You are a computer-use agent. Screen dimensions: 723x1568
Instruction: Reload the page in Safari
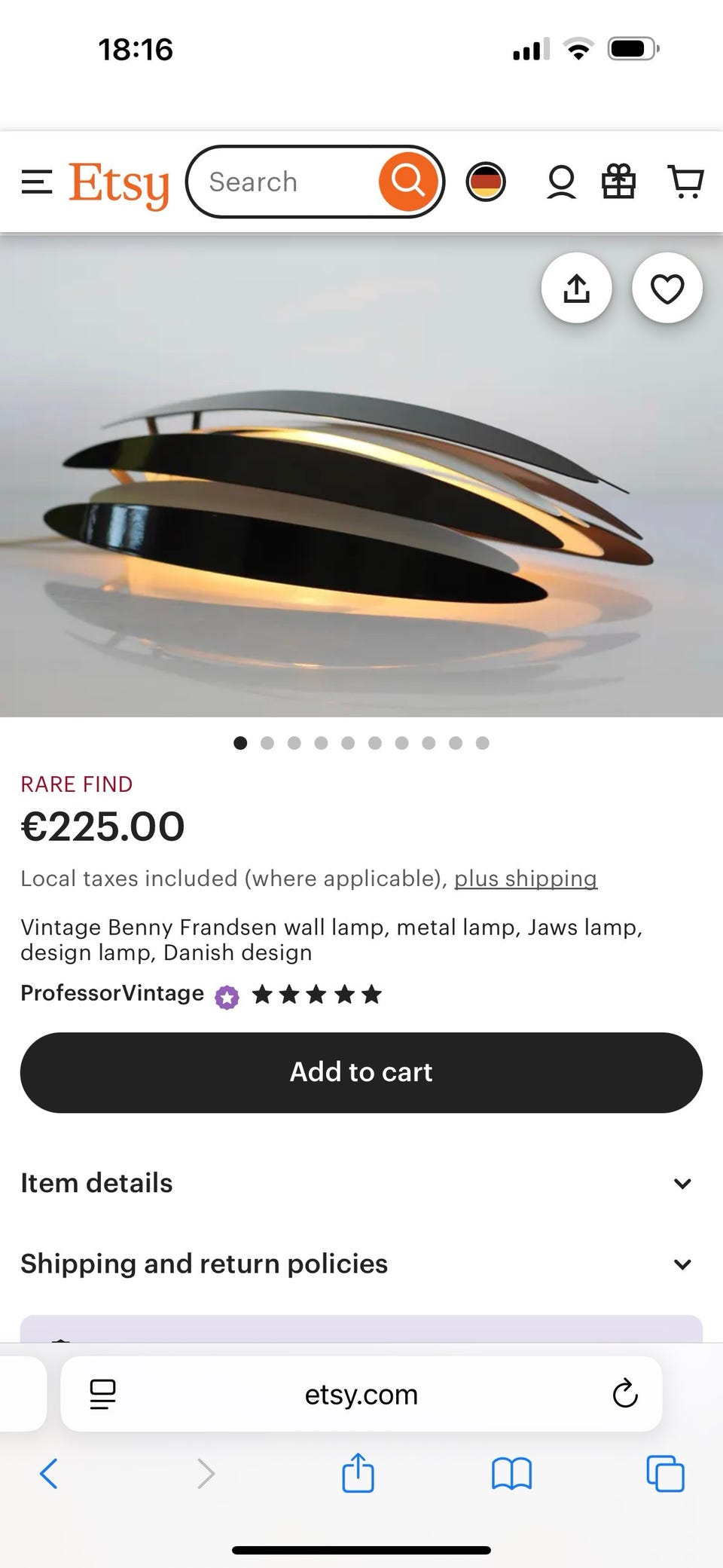coord(624,1395)
